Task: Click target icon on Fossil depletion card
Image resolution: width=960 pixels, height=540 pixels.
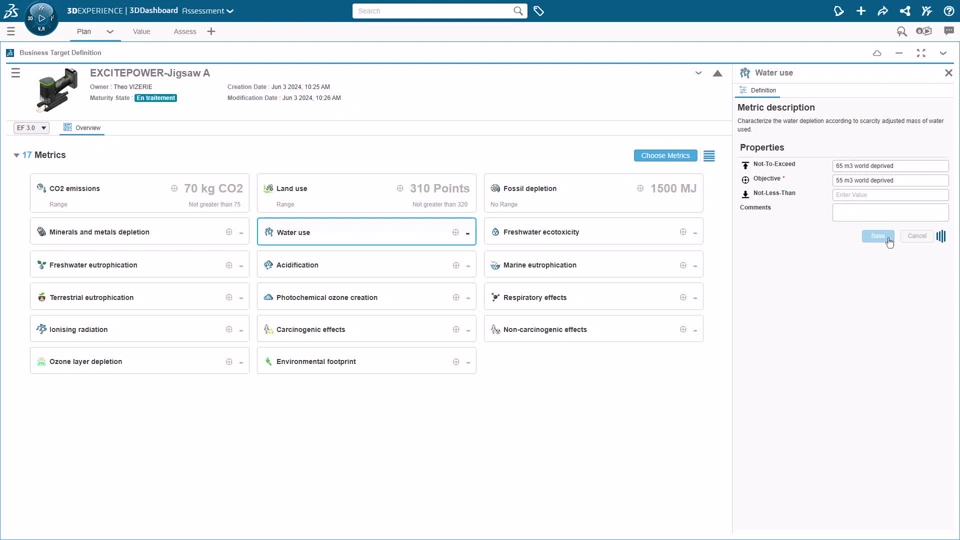Action: coord(640,189)
